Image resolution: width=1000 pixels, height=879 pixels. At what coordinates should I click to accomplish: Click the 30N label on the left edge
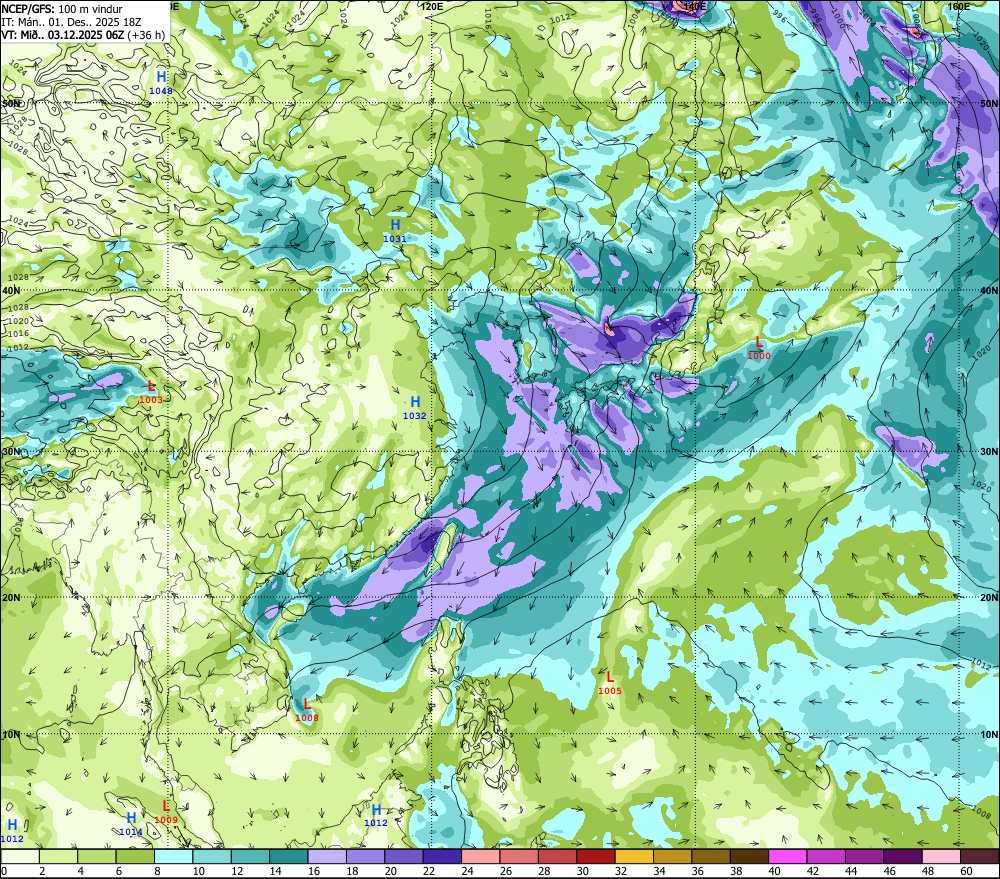point(11,452)
